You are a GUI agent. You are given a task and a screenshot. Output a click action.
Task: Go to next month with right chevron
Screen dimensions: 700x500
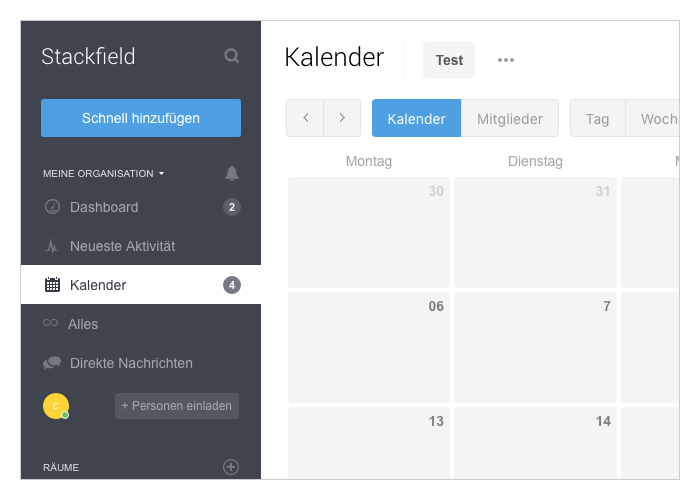[x=342, y=118]
